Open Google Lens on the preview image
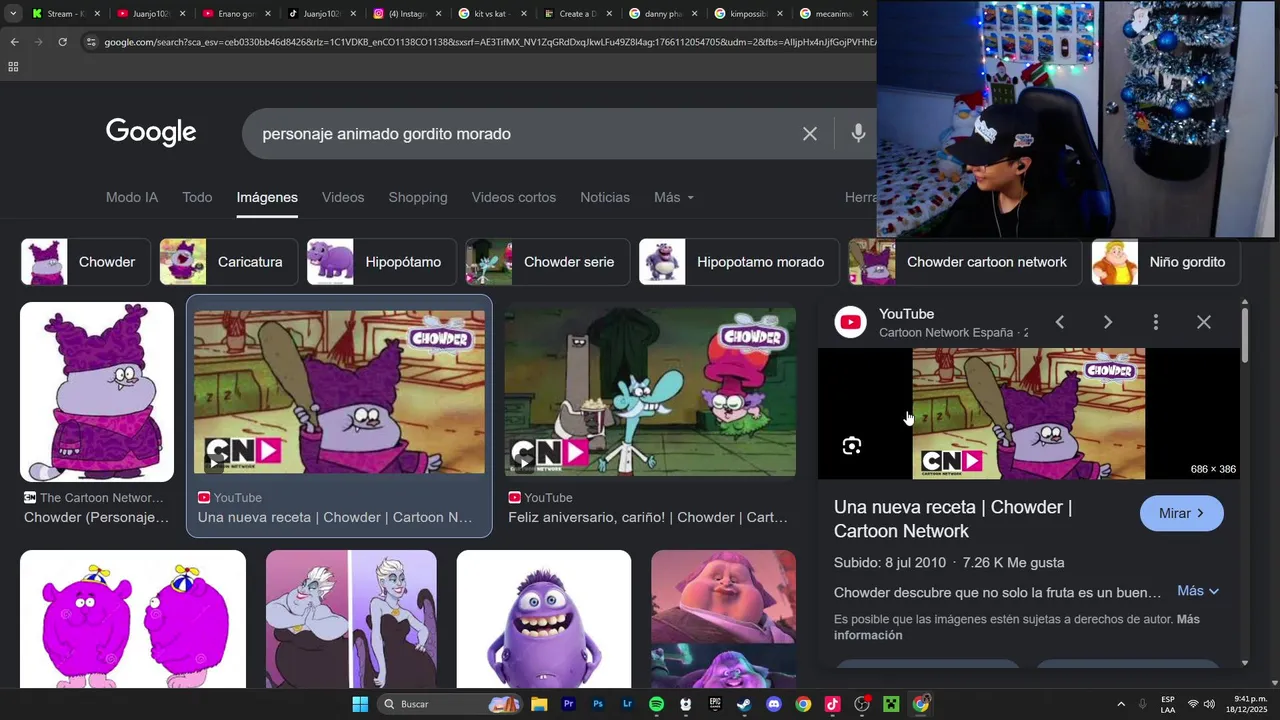1280x720 pixels. tap(852, 446)
